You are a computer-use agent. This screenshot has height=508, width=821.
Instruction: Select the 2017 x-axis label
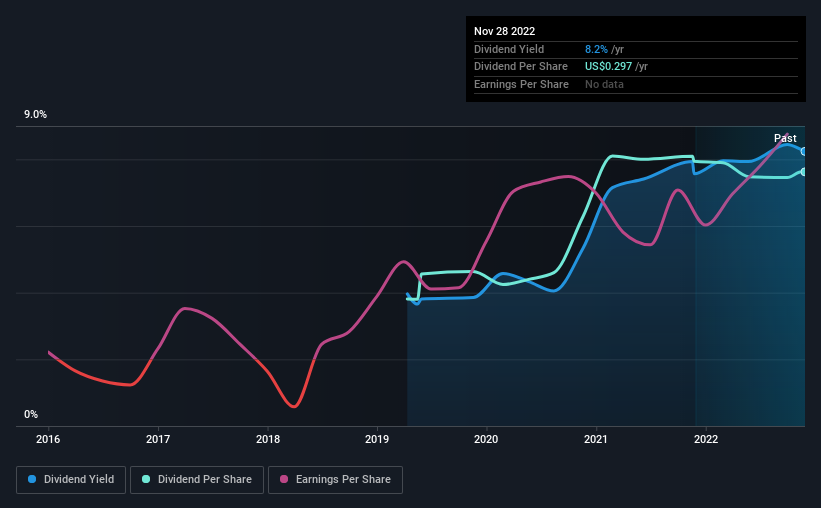tap(158, 439)
